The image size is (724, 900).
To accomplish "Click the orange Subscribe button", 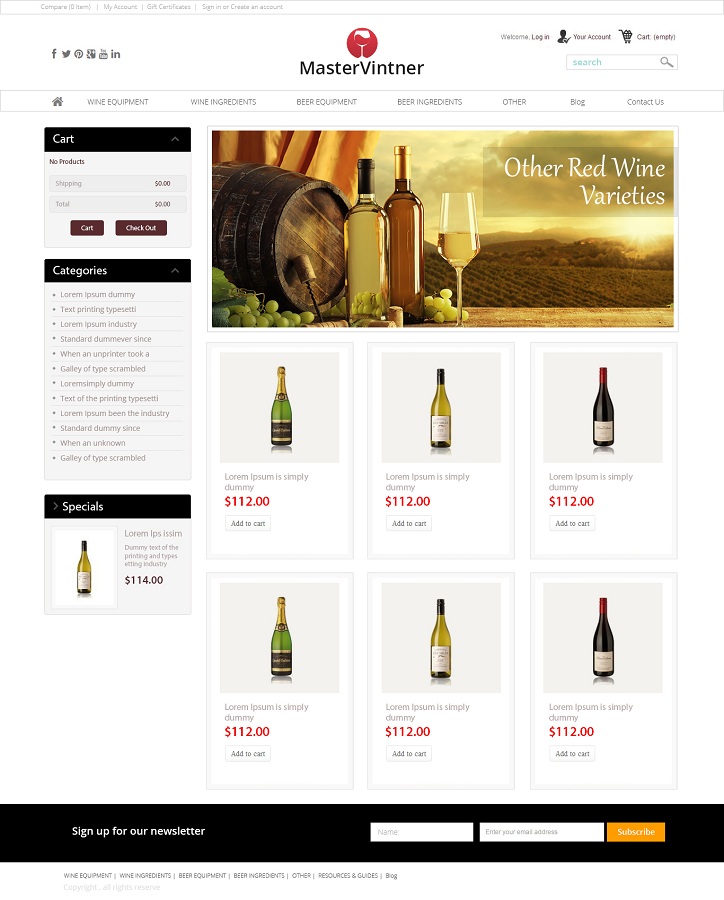I will tap(636, 832).
